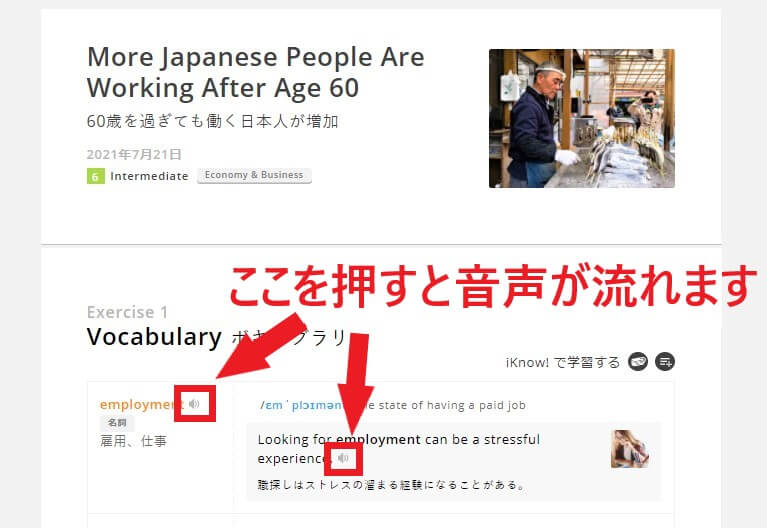Click the blue IPA pronunciation text
The height and width of the screenshot is (528, 767).
[x=303, y=405]
